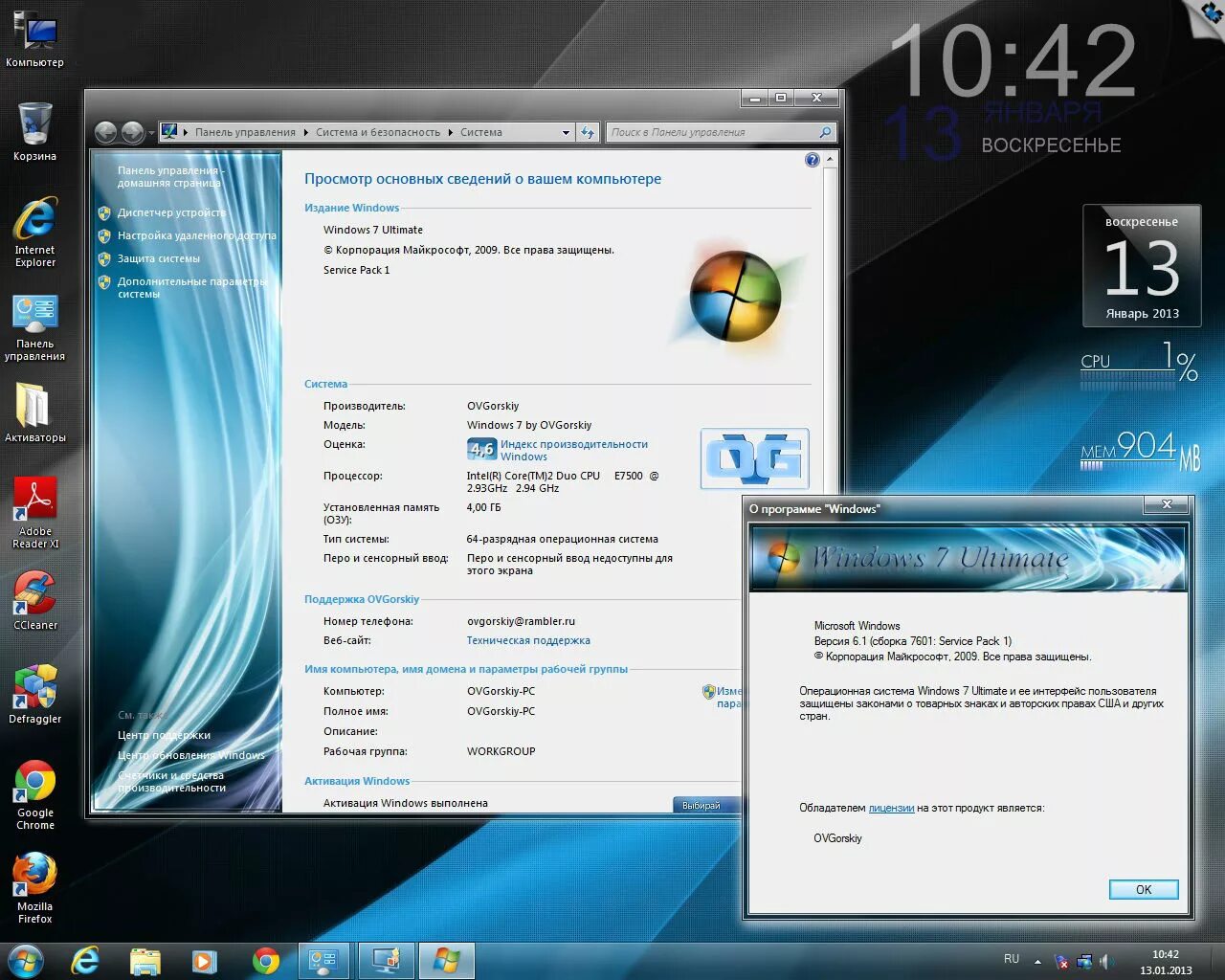Click the MEM 904 MB gadget

point(1139,450)
